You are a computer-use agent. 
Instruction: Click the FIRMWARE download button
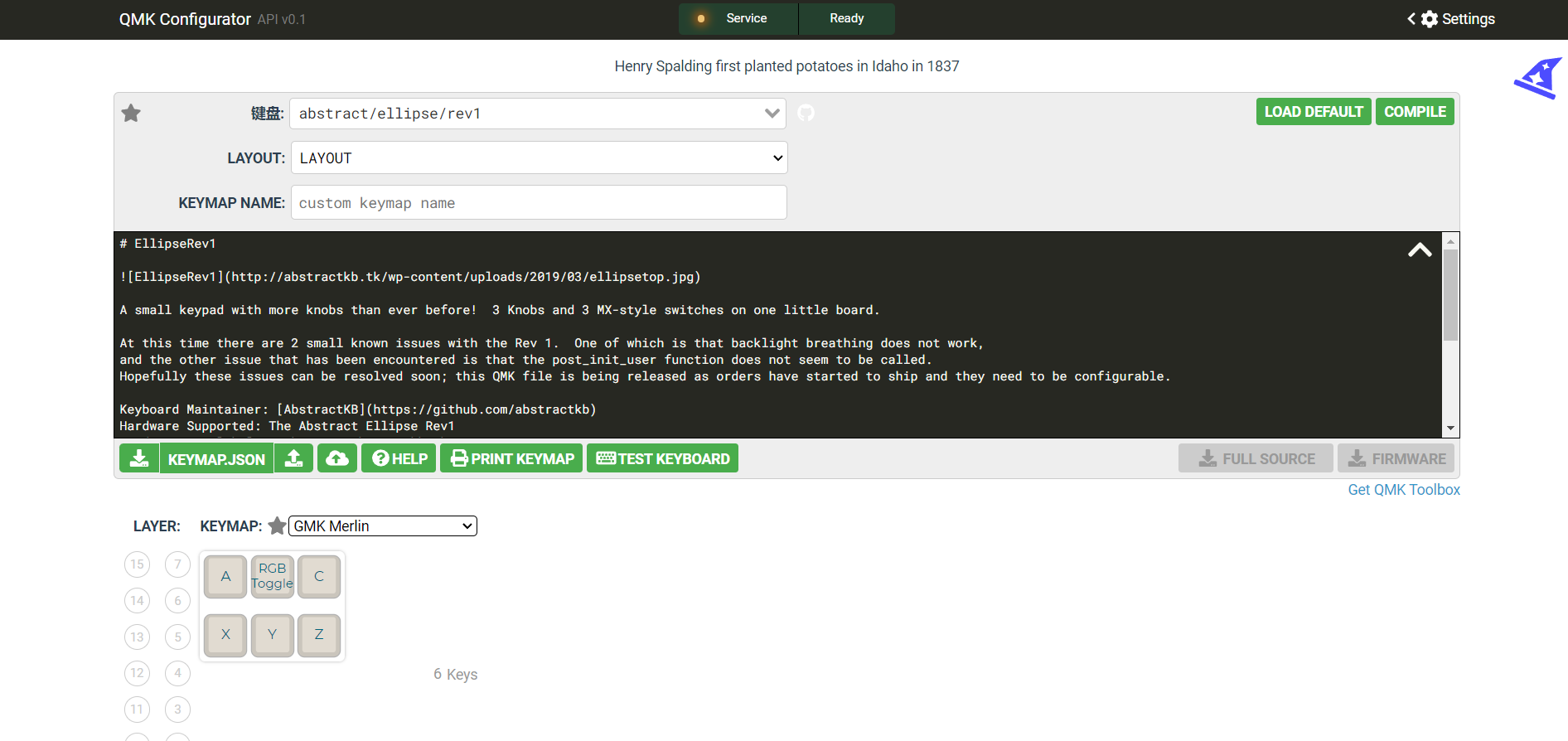(x=1396, y=458)
